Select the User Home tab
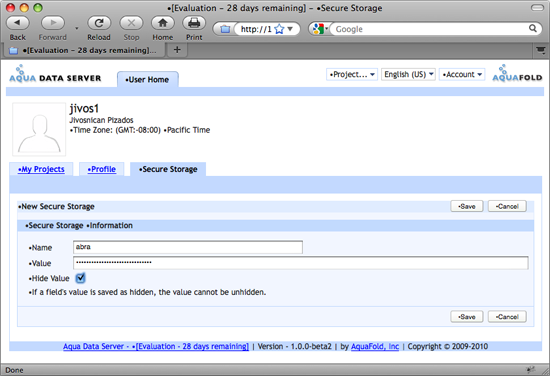This screenshot has height=376, width=550. pos(148,80)
